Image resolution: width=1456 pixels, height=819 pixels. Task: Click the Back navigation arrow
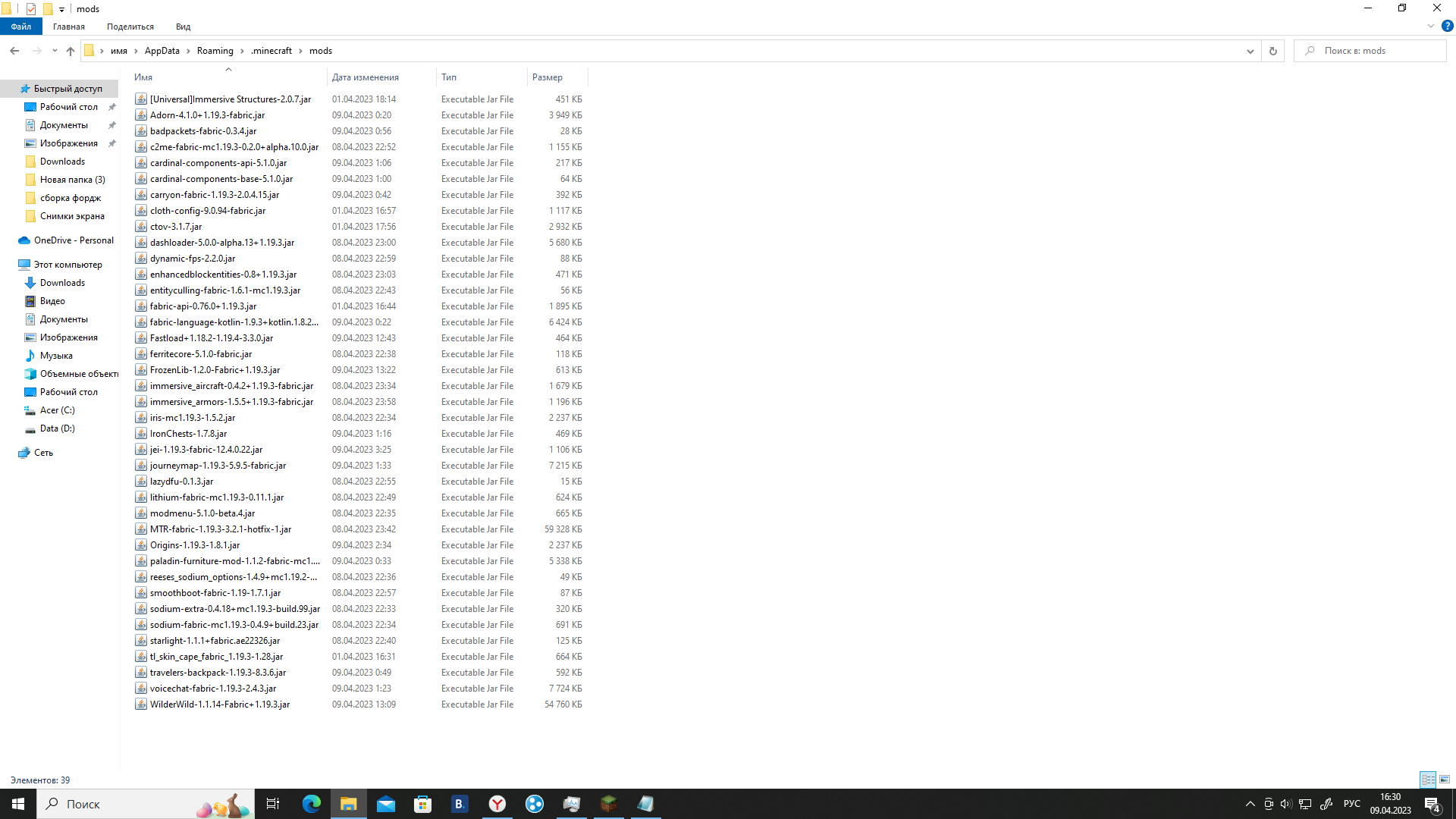click(14, 51)
